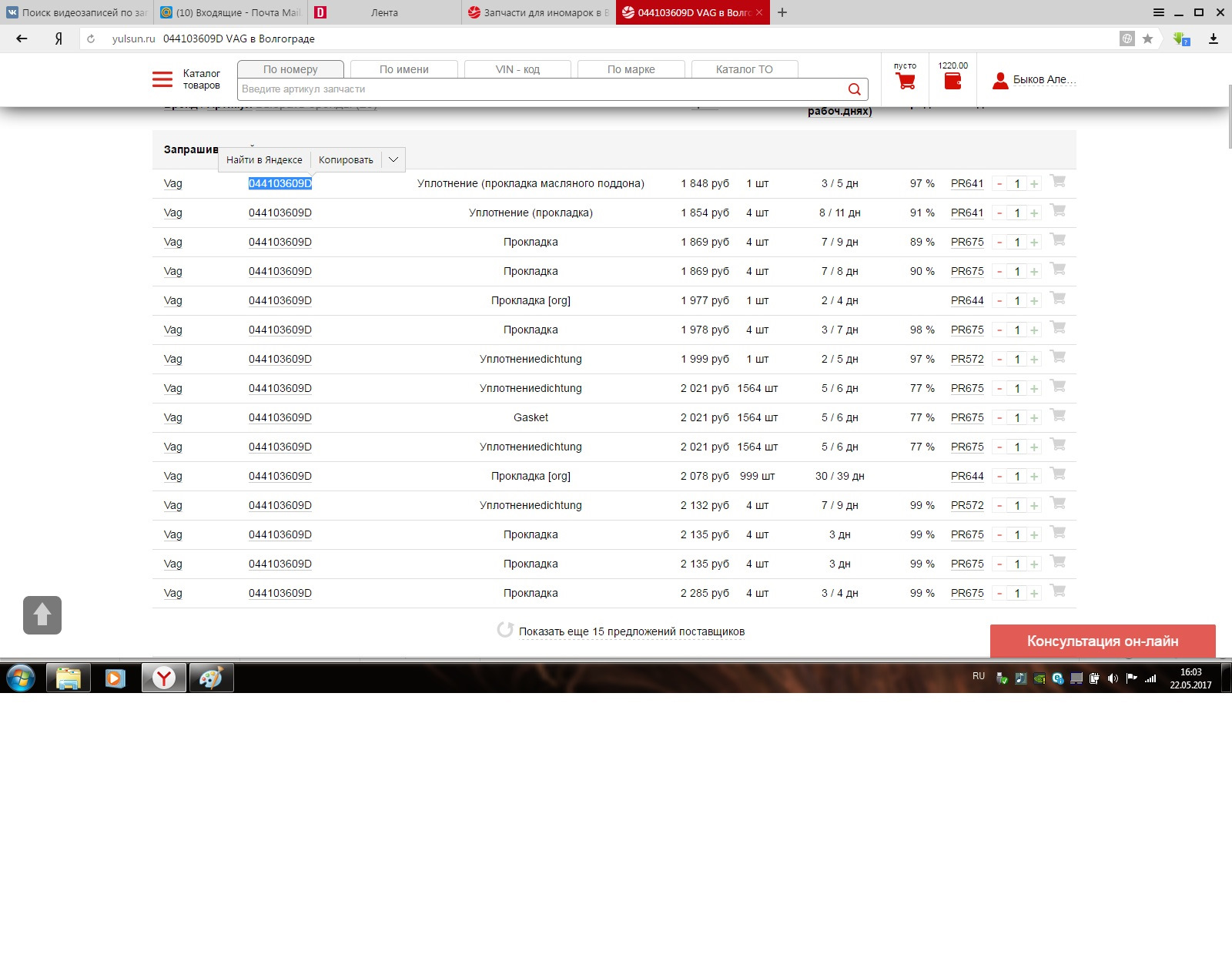Screen dimensions: 1232x961
Task: Open Windows Start menu
Action: [x=21, y=678]
